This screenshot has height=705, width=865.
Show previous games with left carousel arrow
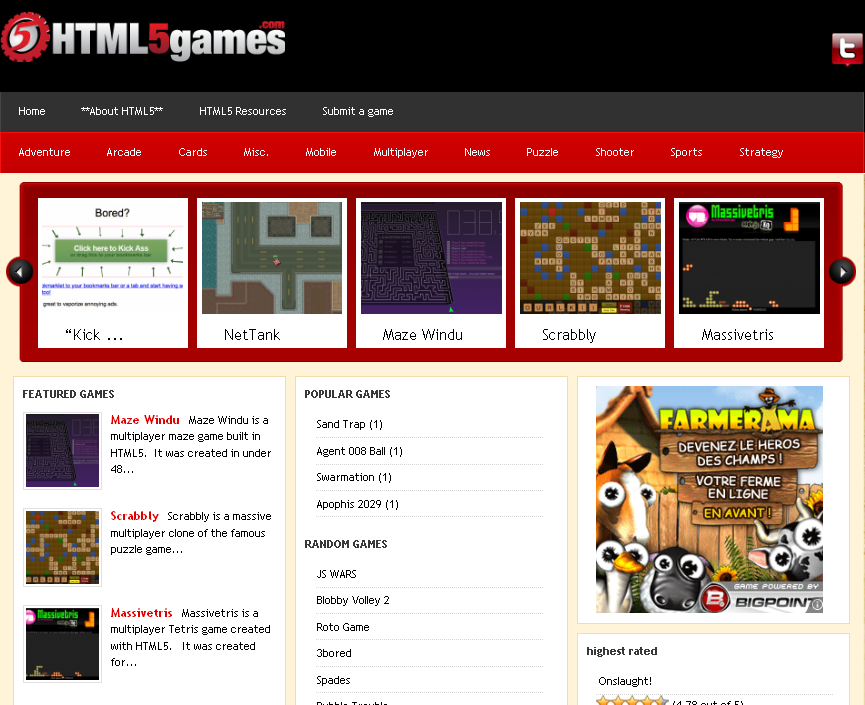(x=20, y=271)
